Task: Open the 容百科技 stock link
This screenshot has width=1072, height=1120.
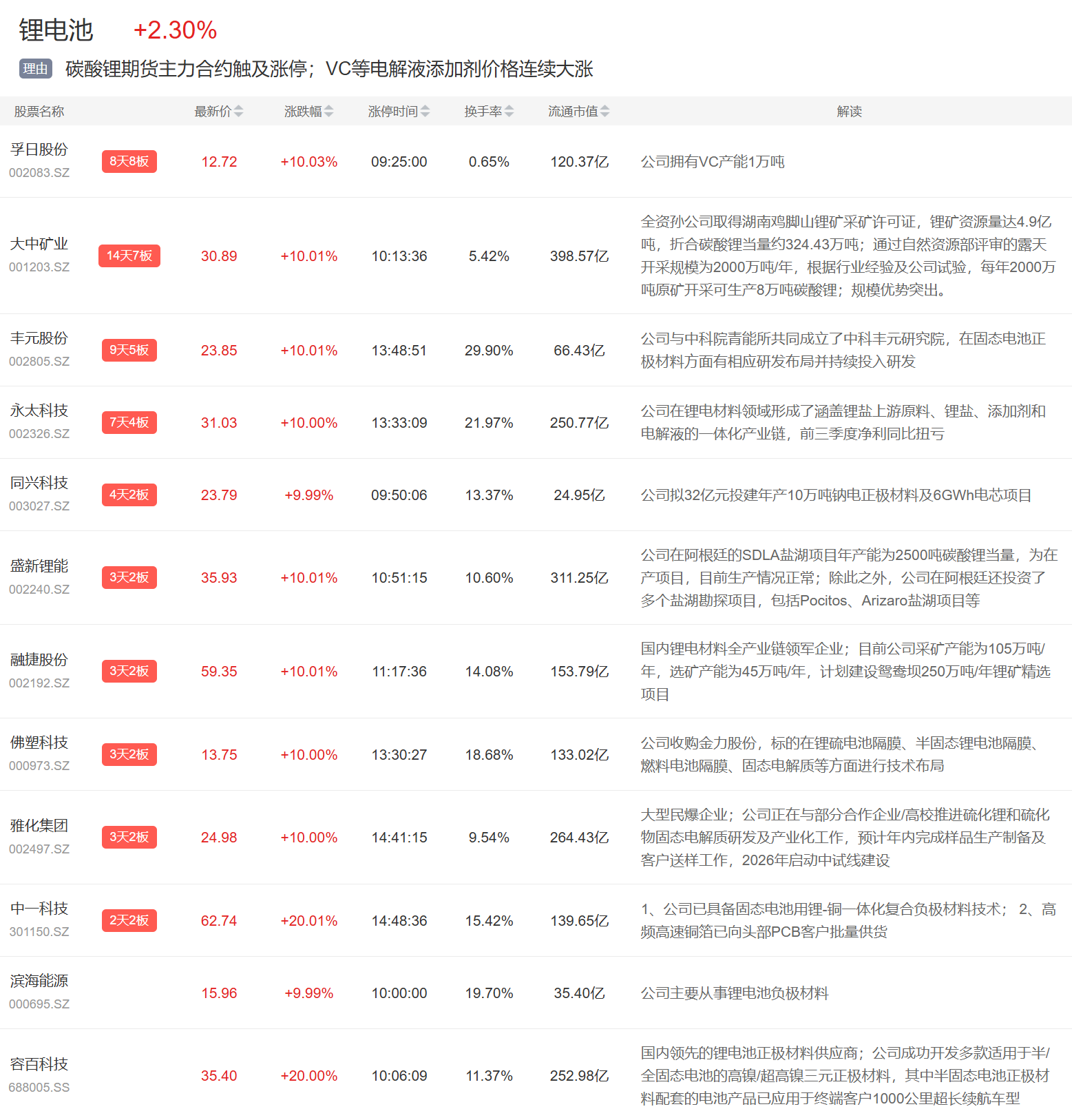Action: click(x=39, y=1064)
